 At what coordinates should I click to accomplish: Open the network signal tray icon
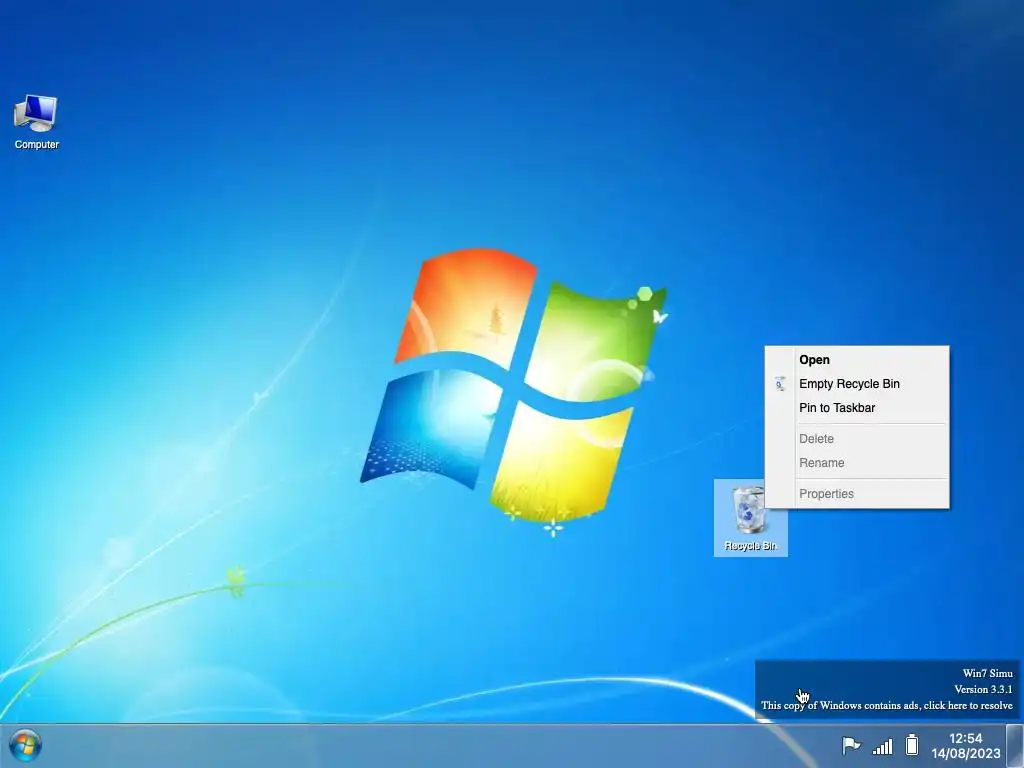click(x=882, y=746)
